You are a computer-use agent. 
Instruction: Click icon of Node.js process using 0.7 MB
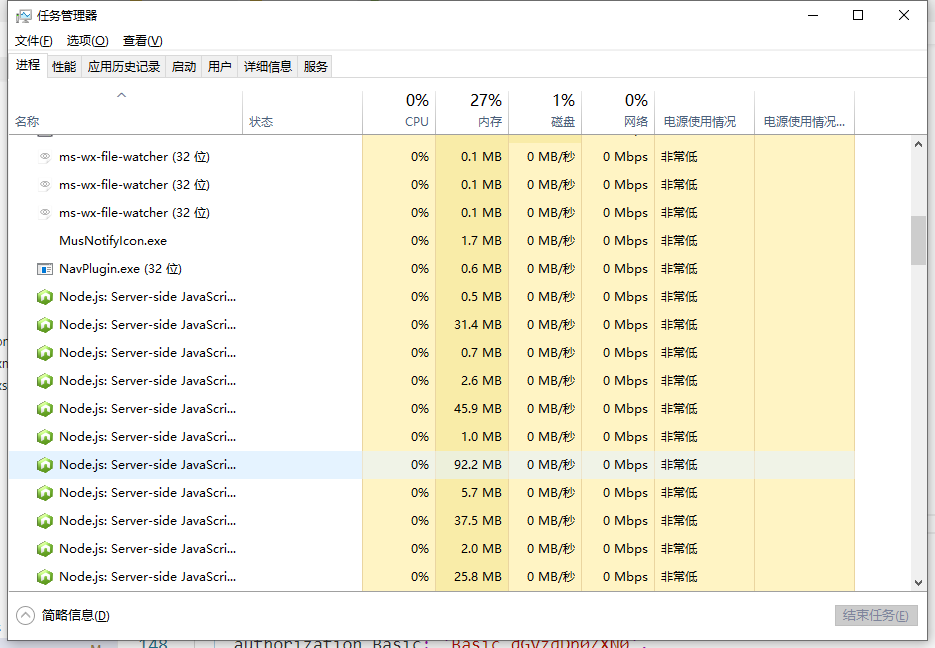pyautogui.click(x=45, y=353)
